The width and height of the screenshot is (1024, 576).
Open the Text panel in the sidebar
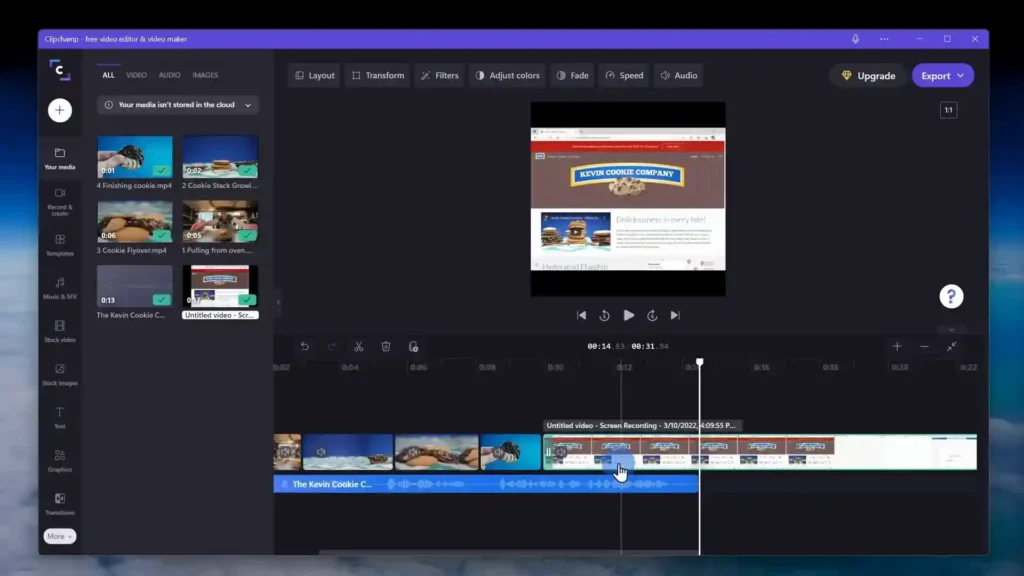[x=59, y=417]
